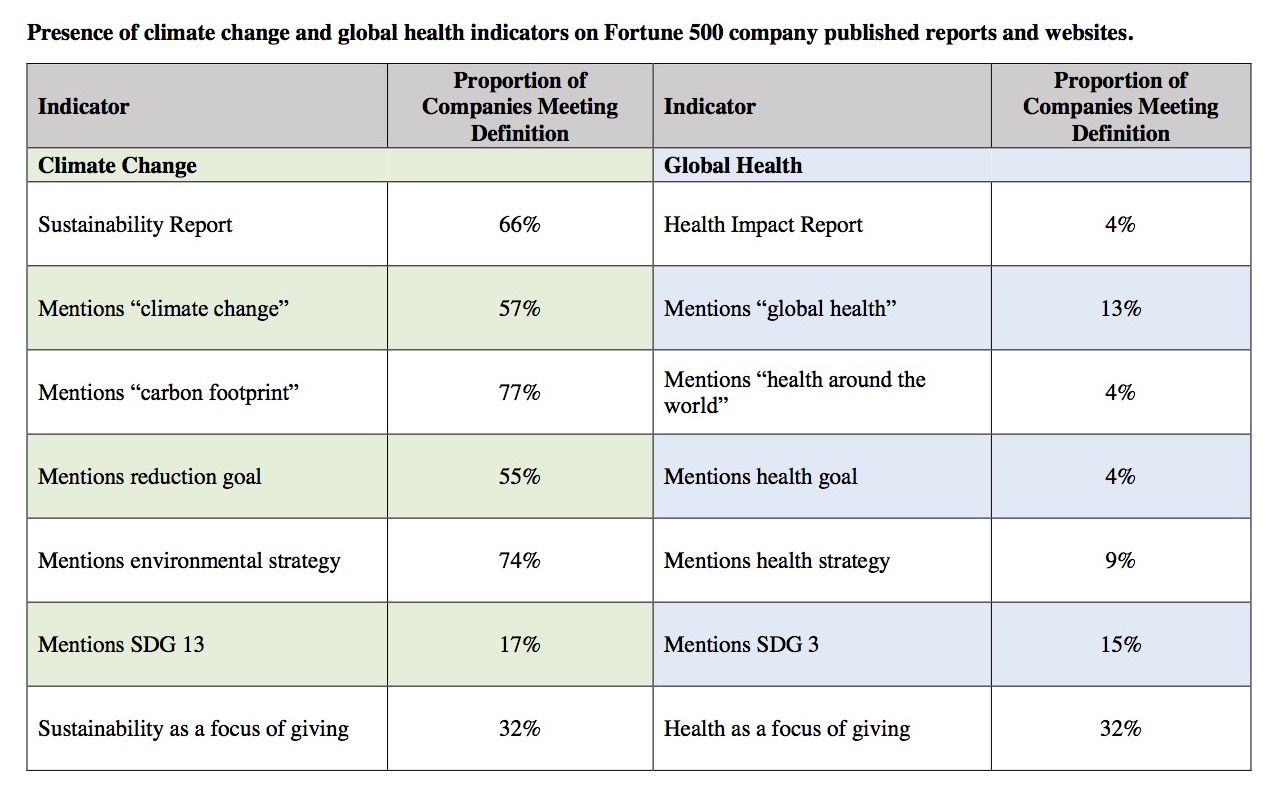Click the "Sustainability Report" row label
The width and height of the screenshot is (1282, 803).
point(135,225)
